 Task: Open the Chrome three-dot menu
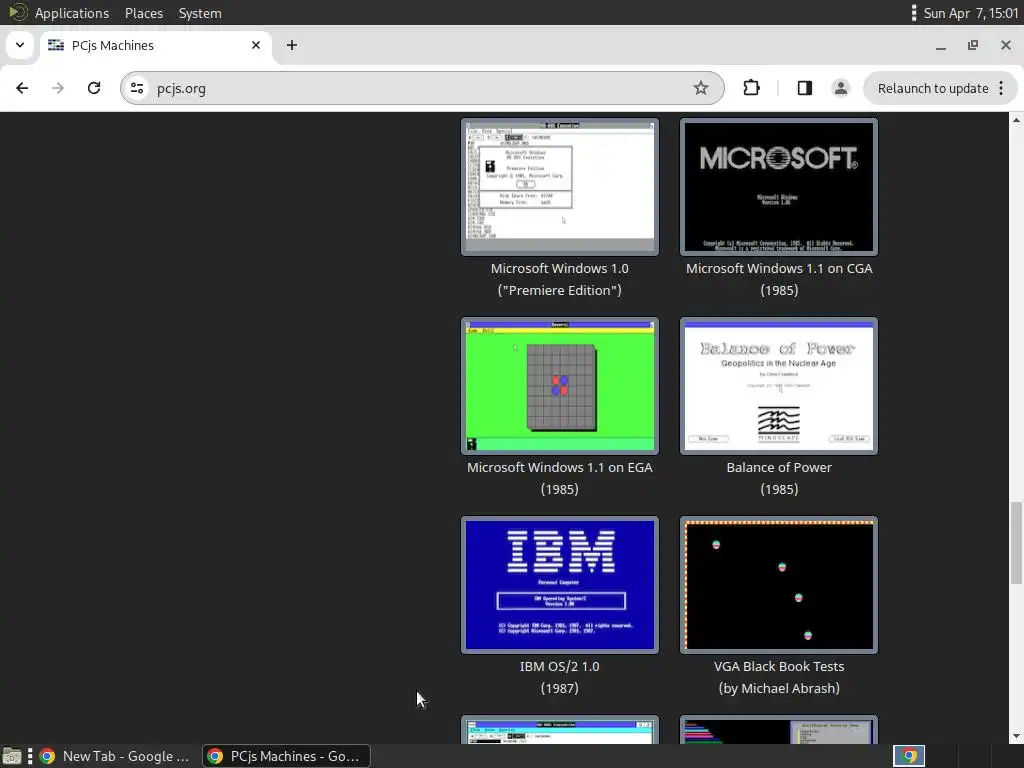1001,88
